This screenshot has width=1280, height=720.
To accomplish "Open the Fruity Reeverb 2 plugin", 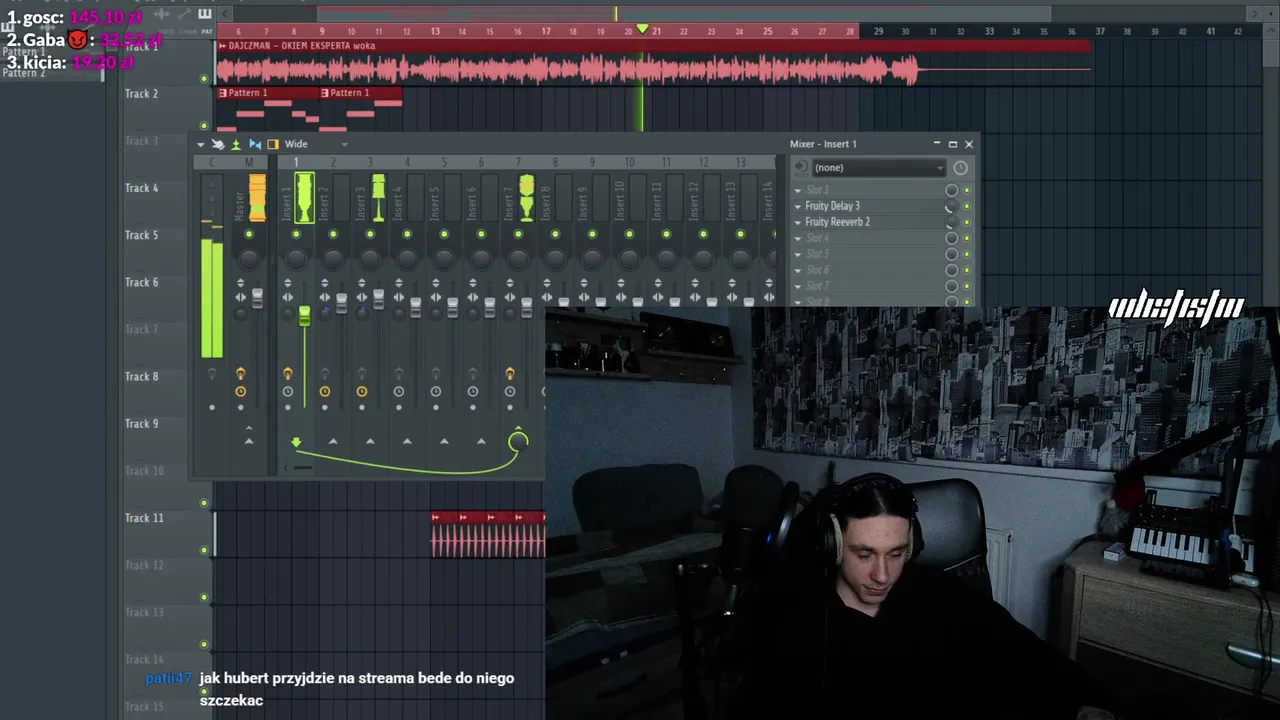I will click(x=837, y=222).
